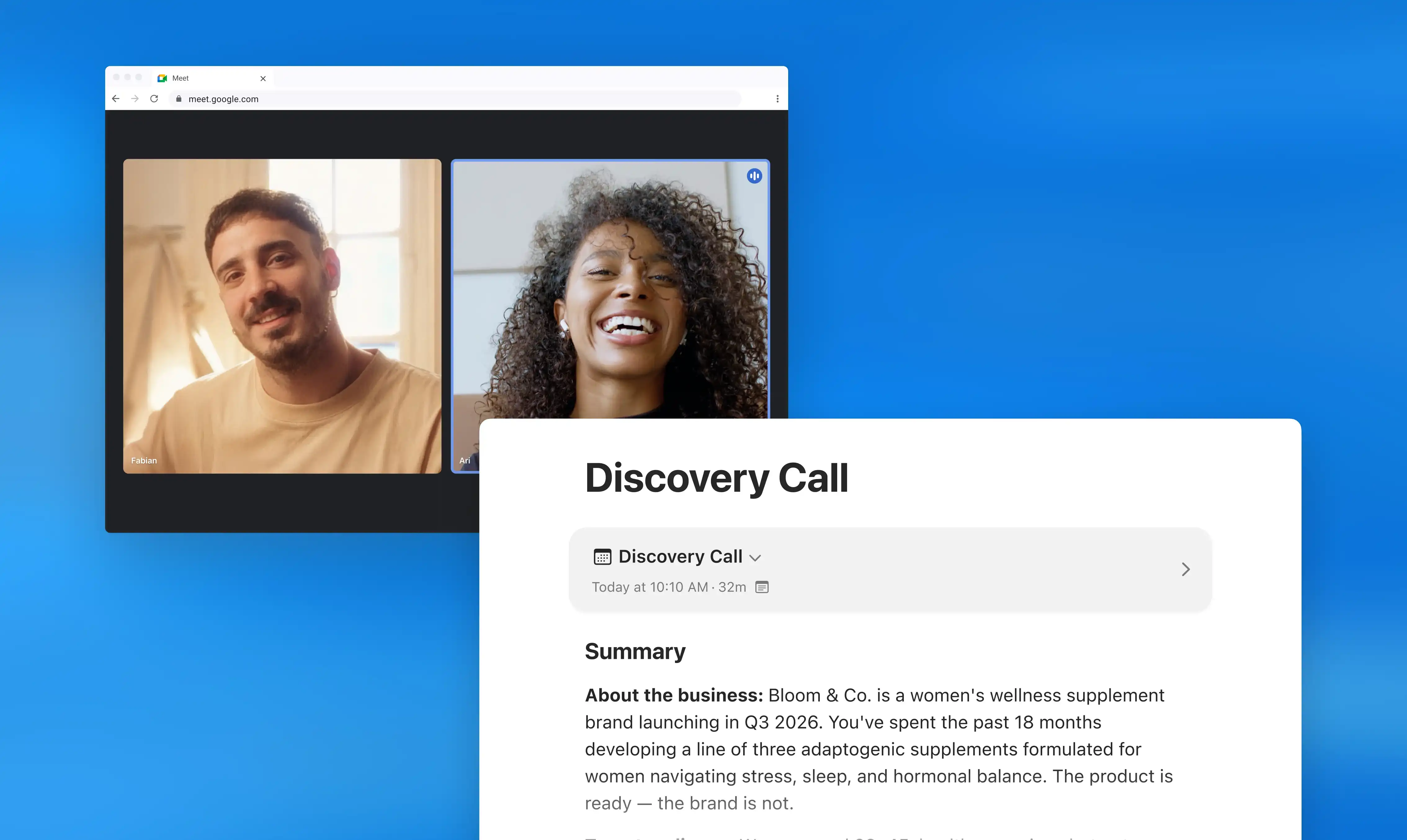
Task: Click Fabian's name label
Action: pos(144,460)
